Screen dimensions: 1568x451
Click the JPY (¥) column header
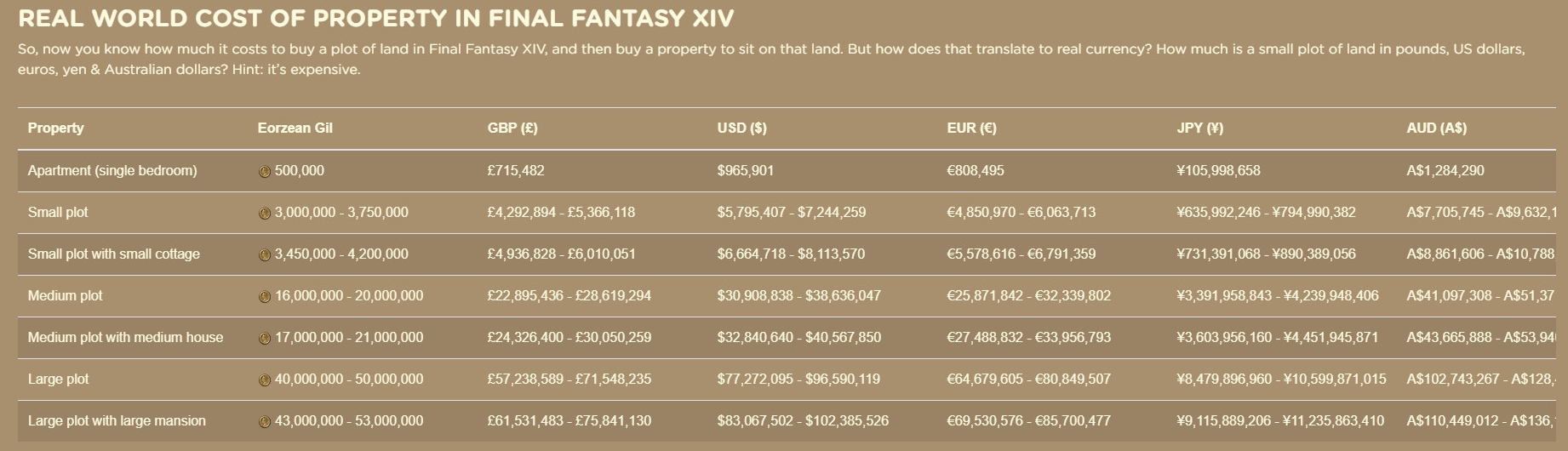(x=1199, y=128)
